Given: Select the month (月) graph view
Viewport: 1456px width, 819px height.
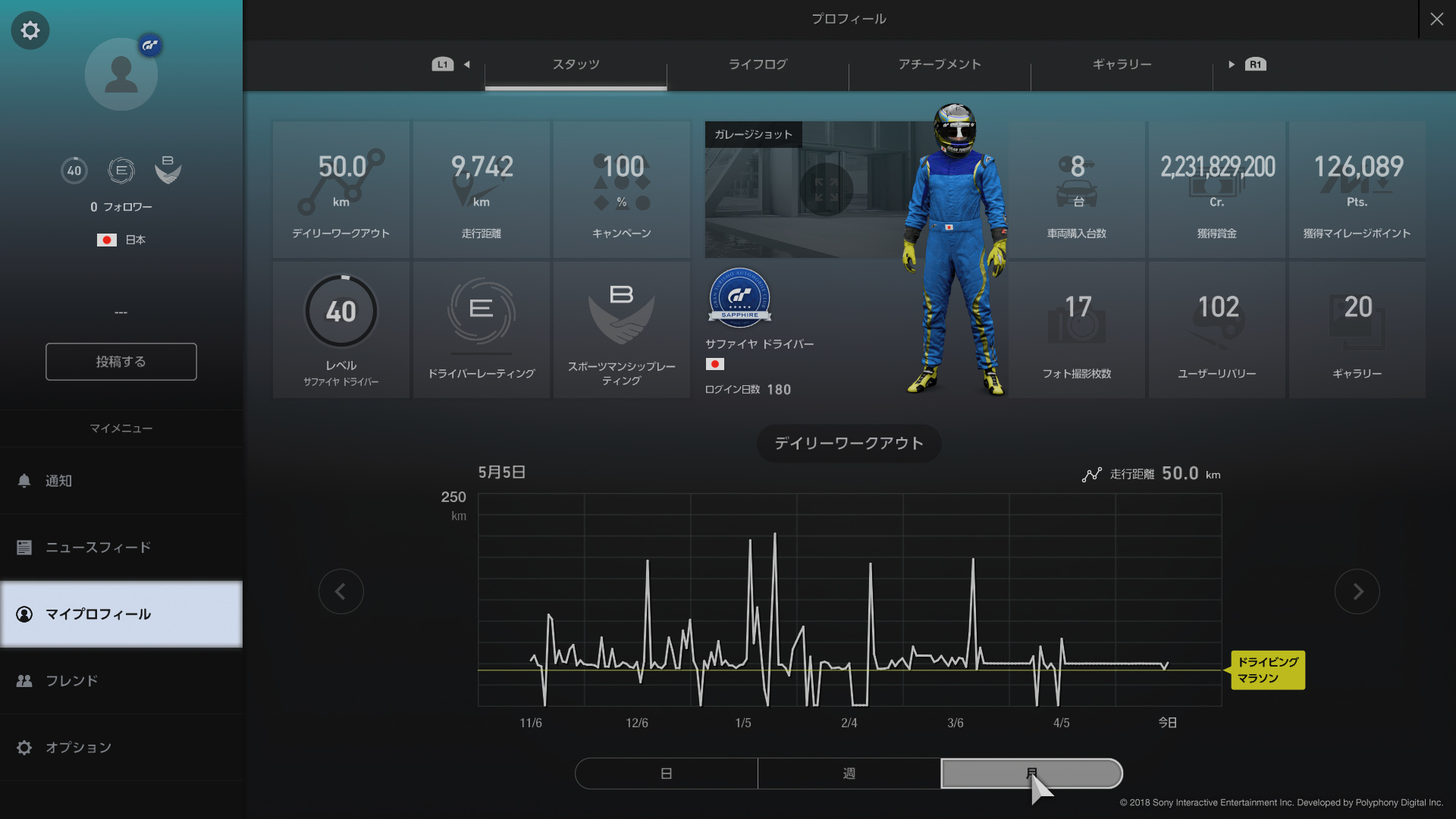Looking at the screenshot, I should [x=1031, y=773].
